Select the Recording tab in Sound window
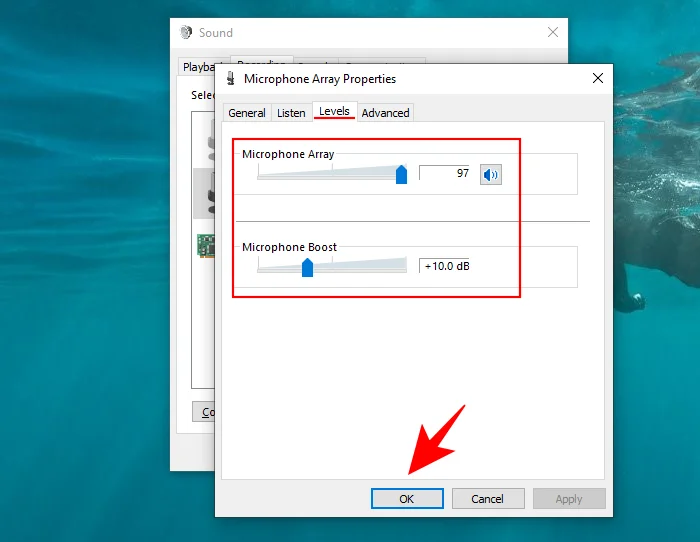700x542 pixels. (x=261, y=63)
